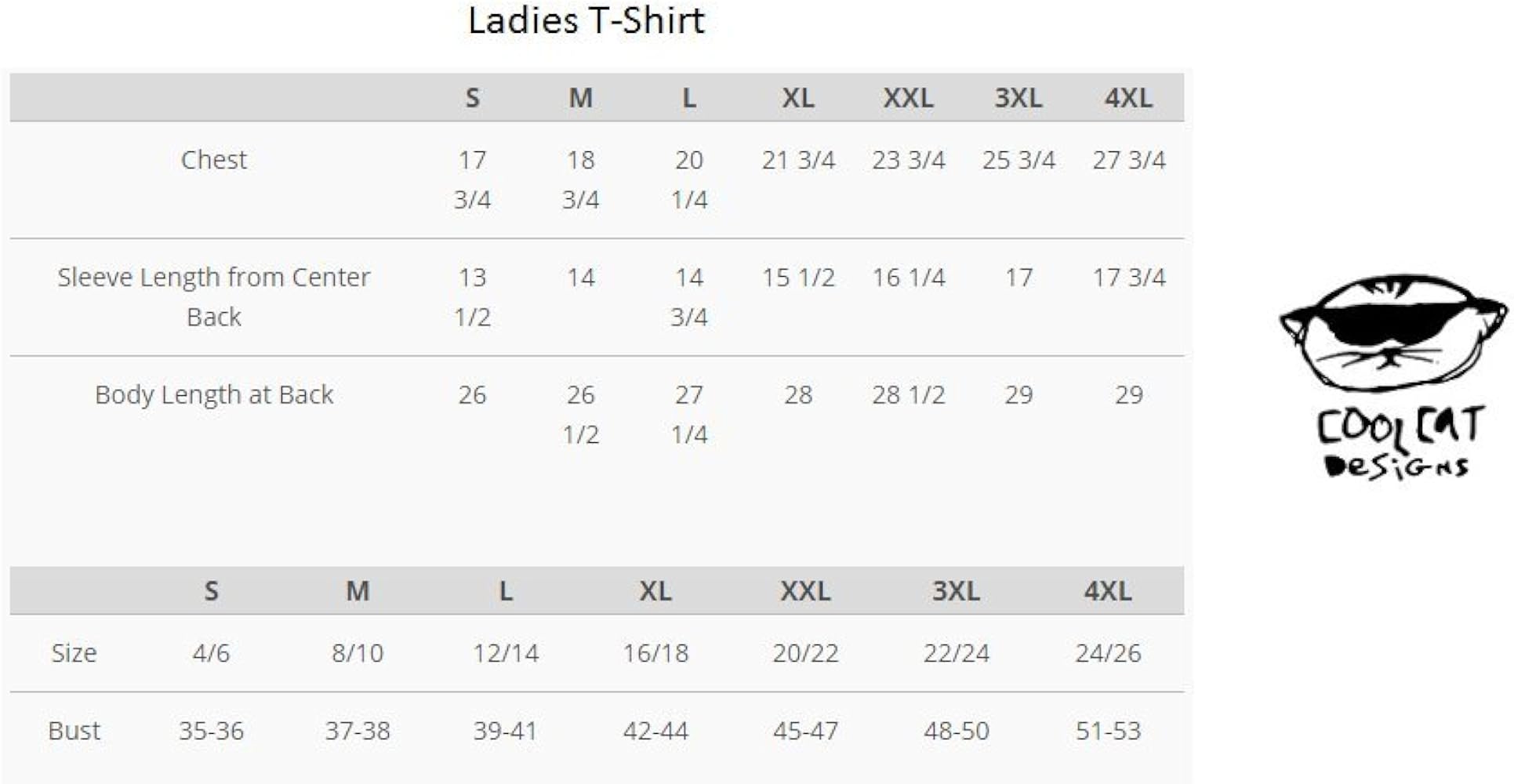Image resolution: width=1514 pixels, height=784 pixels.
Task: Click the Bust row label
Action: click(74, 731)
